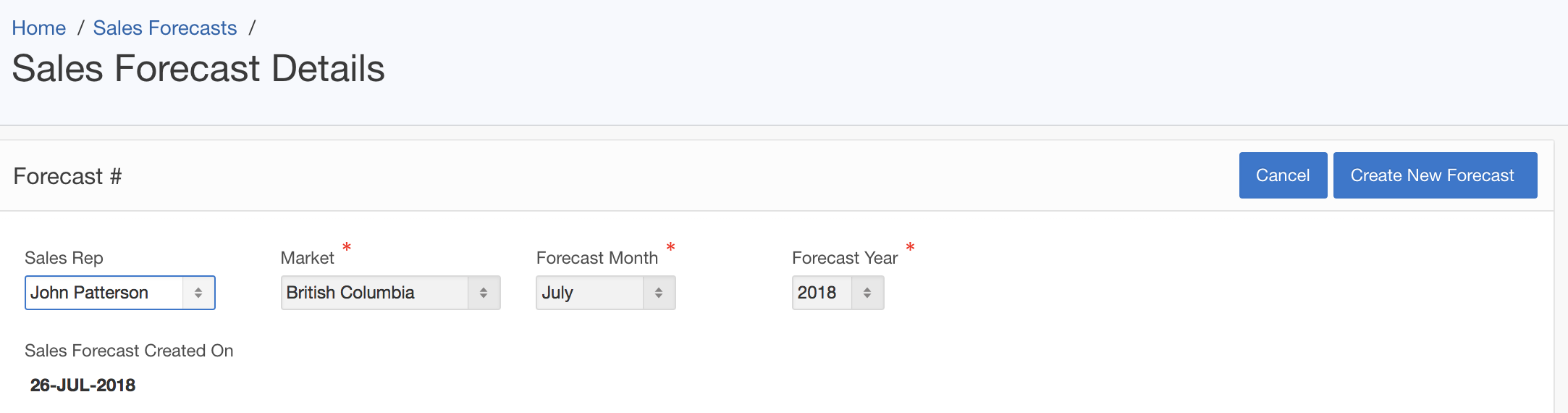Open the Forecast Month dropdown showing July
Image resolution: width=1568 pixels, height=413 pixels.
(589, 293)
